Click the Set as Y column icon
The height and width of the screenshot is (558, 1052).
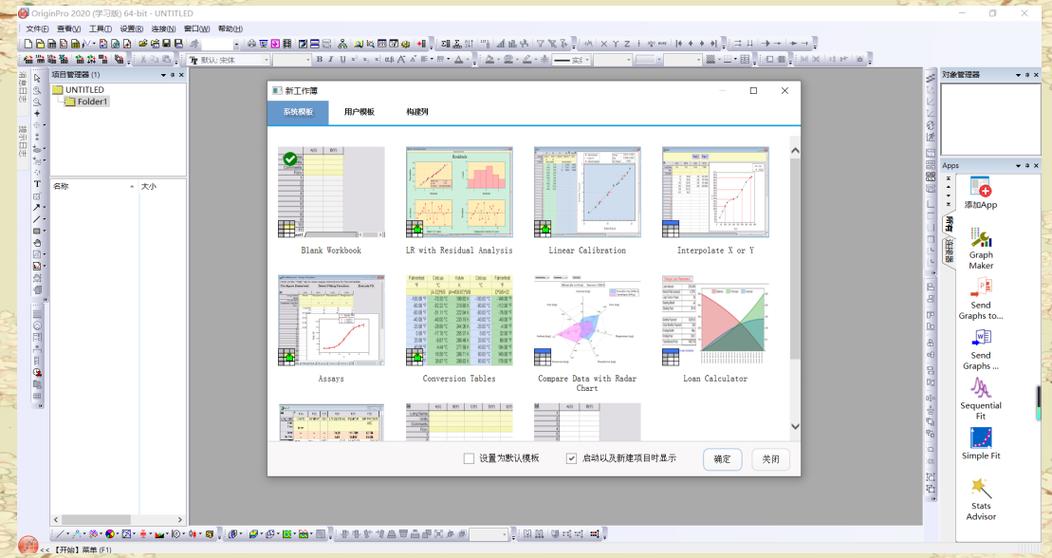point(615,44)
